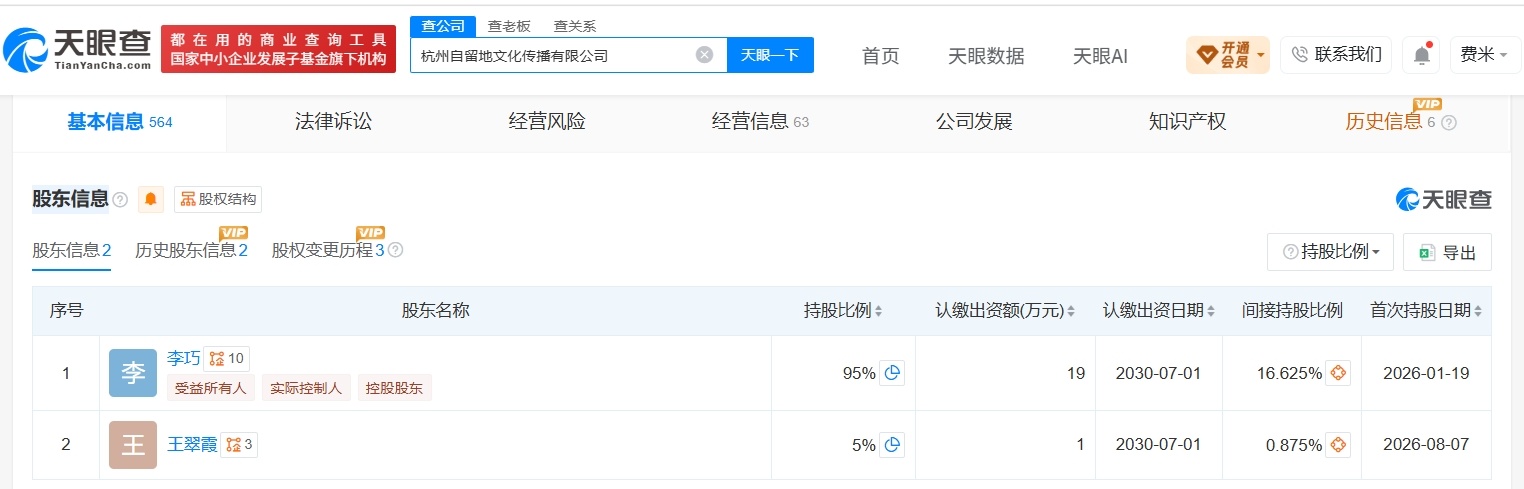Click the 天眼一下 search button

[770, 55]
